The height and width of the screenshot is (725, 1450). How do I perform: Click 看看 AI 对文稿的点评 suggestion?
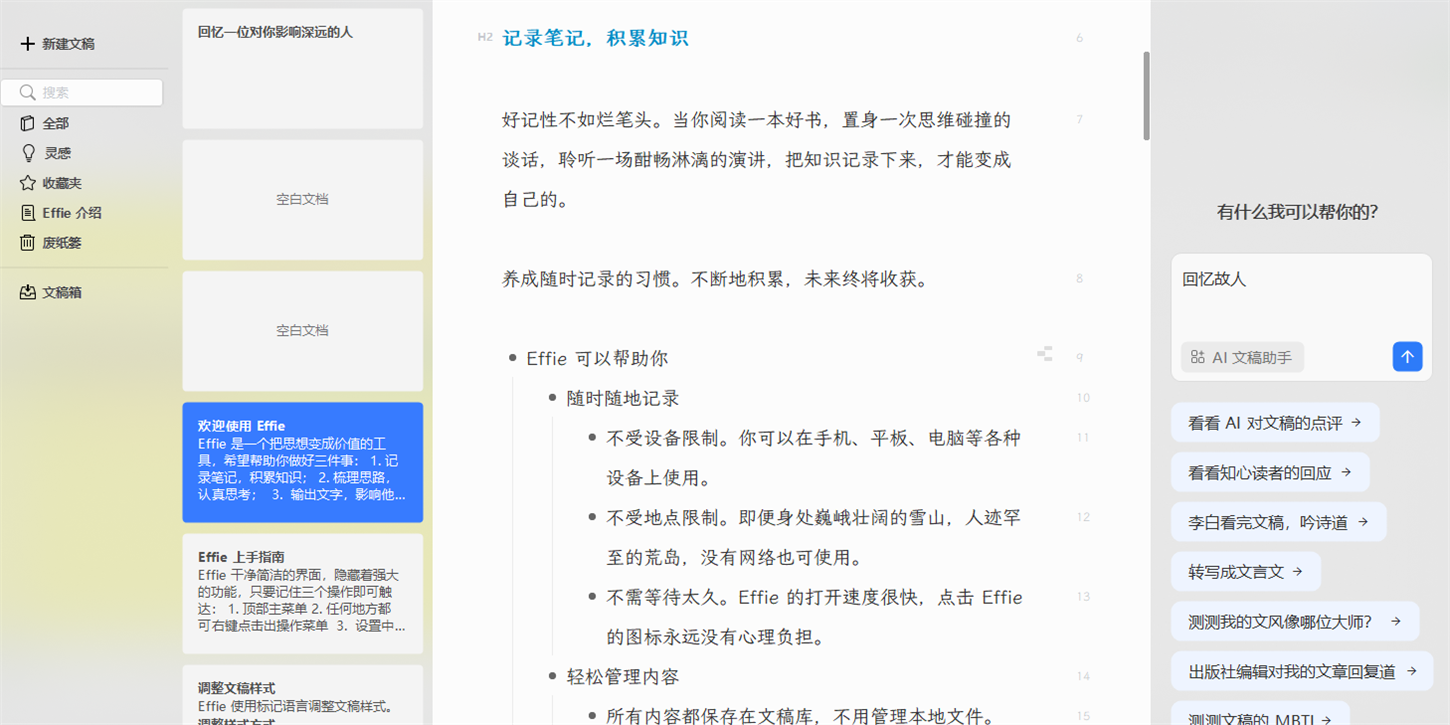pyautogui.click(x=1275, y=422)
